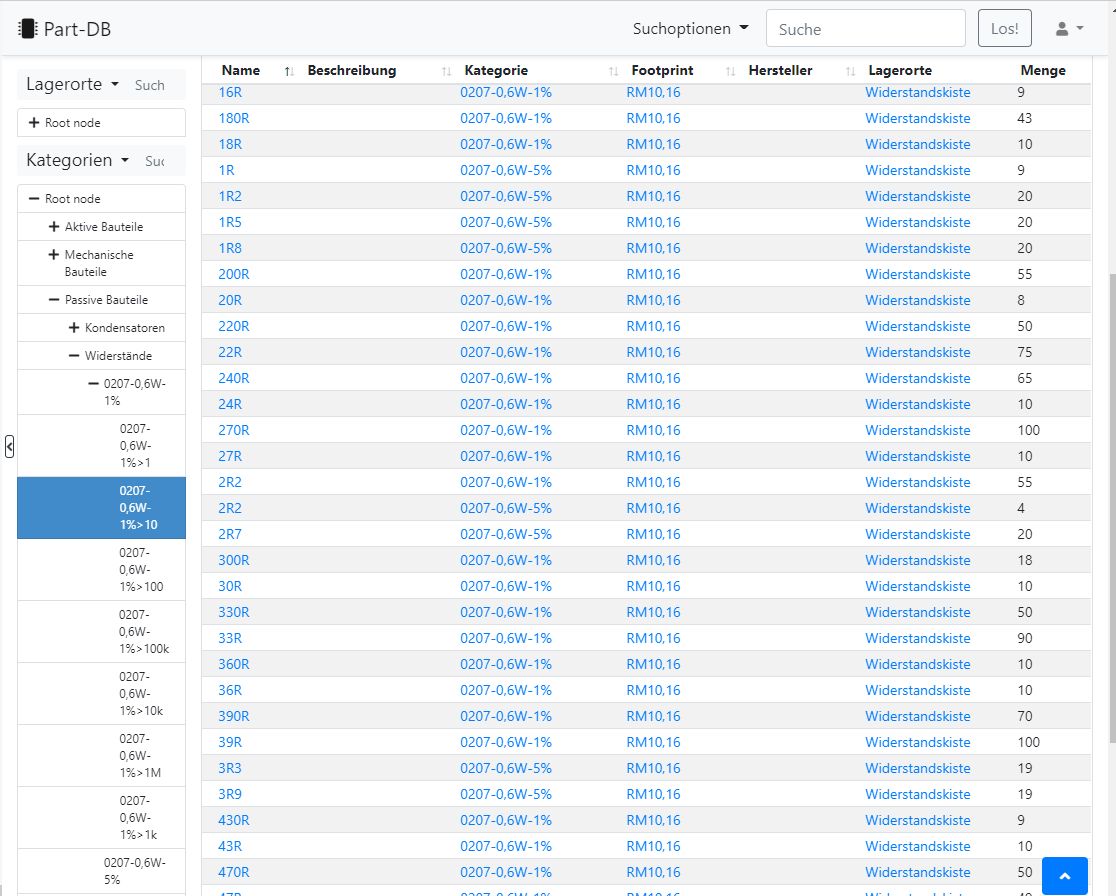Focus the Suche search field
The width and height of the screenshot is (1116, 896).
[865, 28]
